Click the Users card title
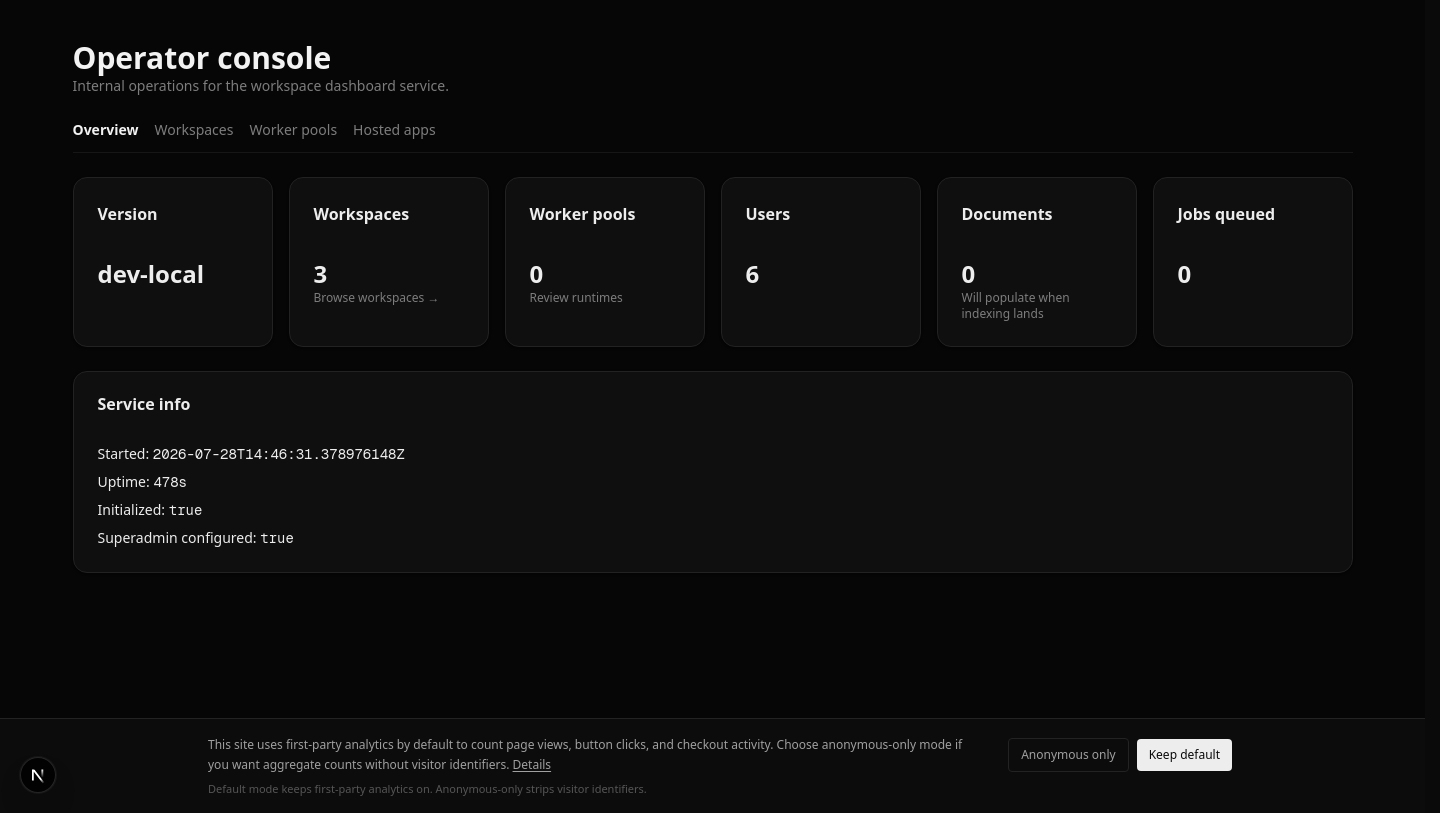The width and height of the screenshot is (1440, 813). (767, 214)
